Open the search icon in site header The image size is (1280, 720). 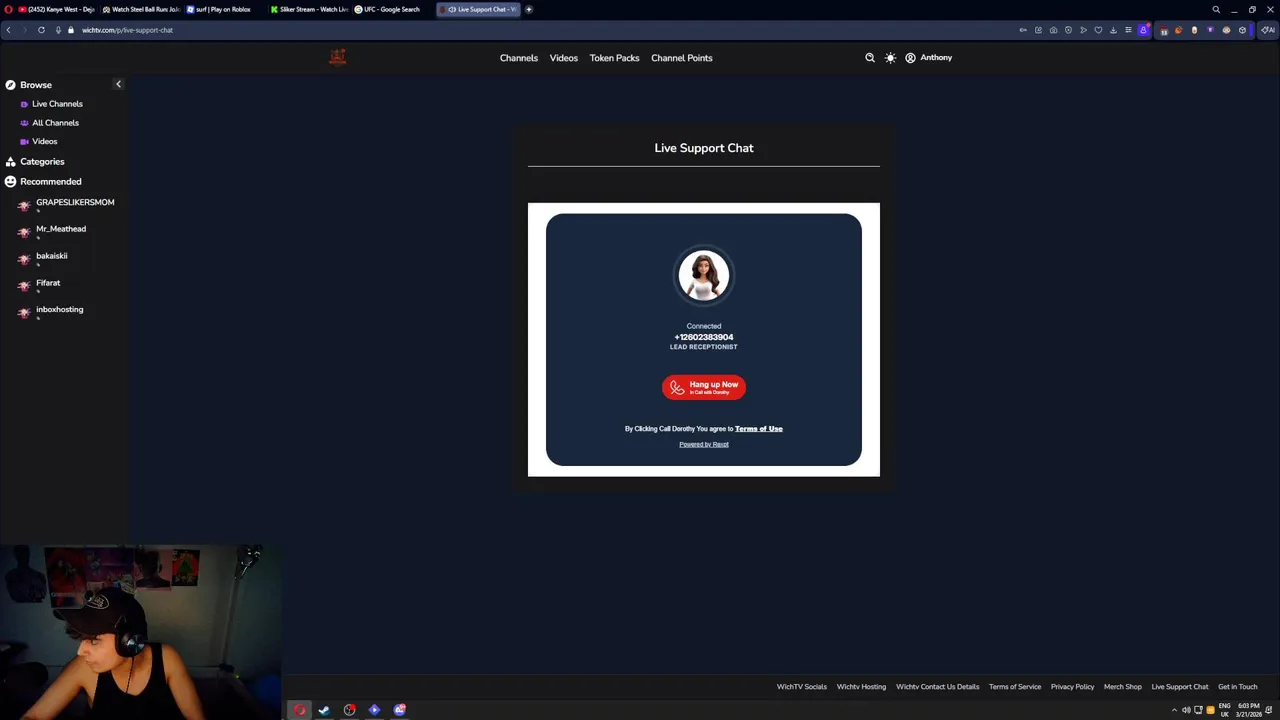point(870,58)
